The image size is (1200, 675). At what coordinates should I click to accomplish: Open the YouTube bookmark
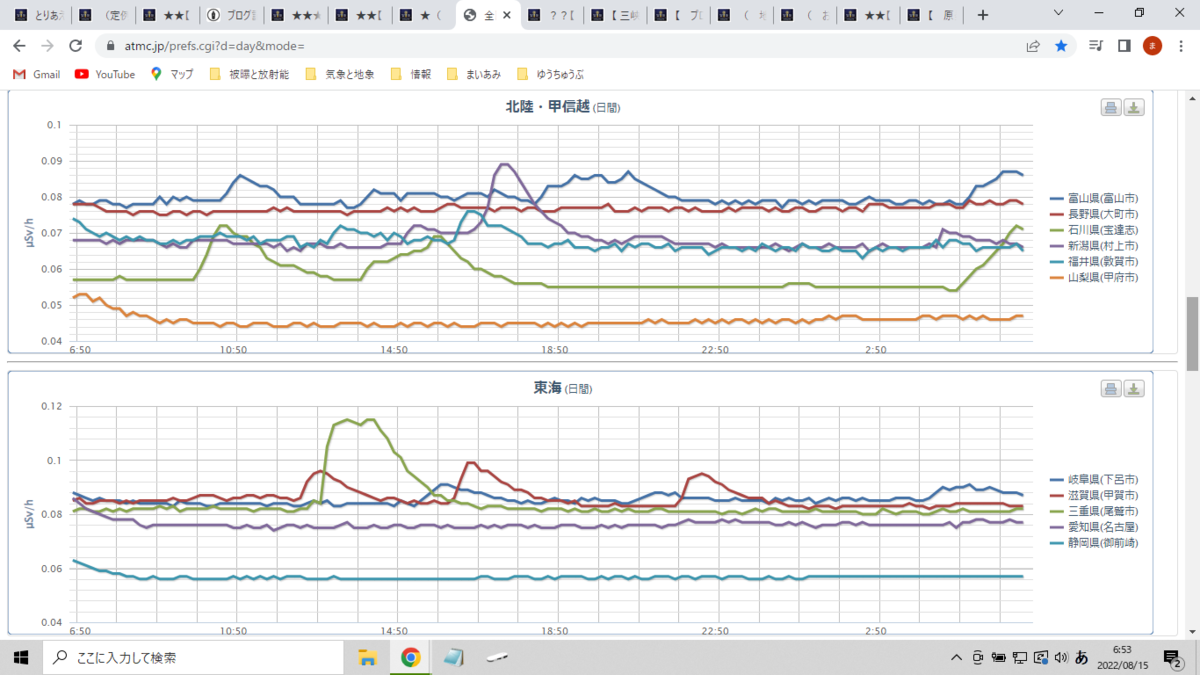click(105, 74)
